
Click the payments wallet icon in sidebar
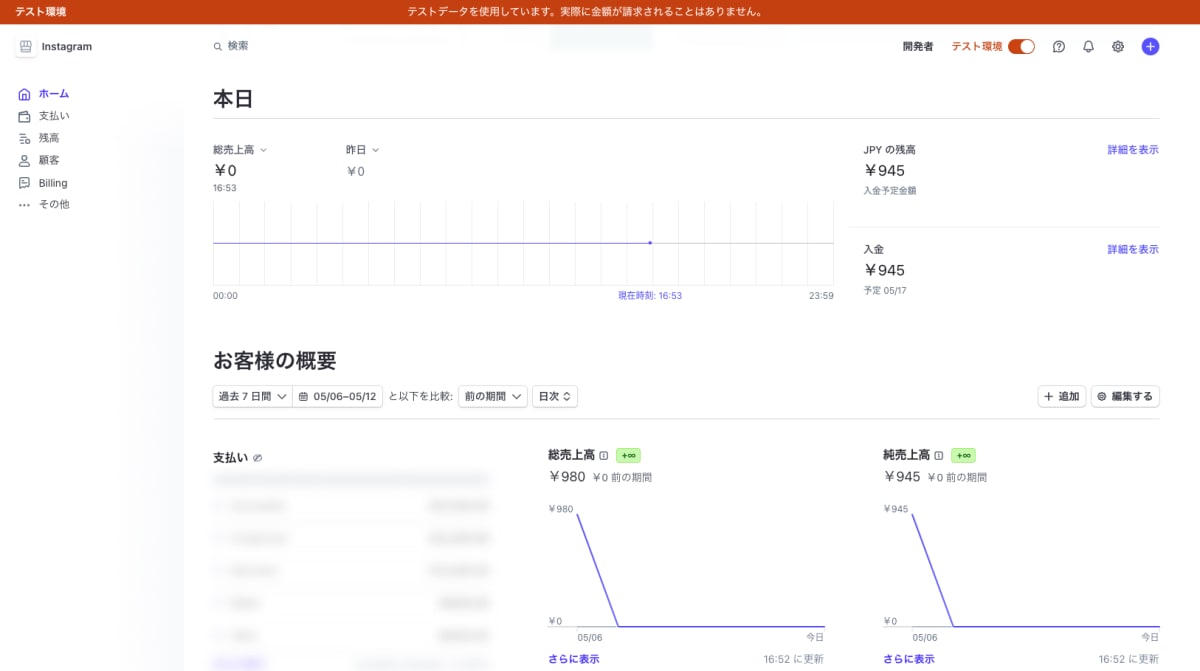(x=25, y=116)
